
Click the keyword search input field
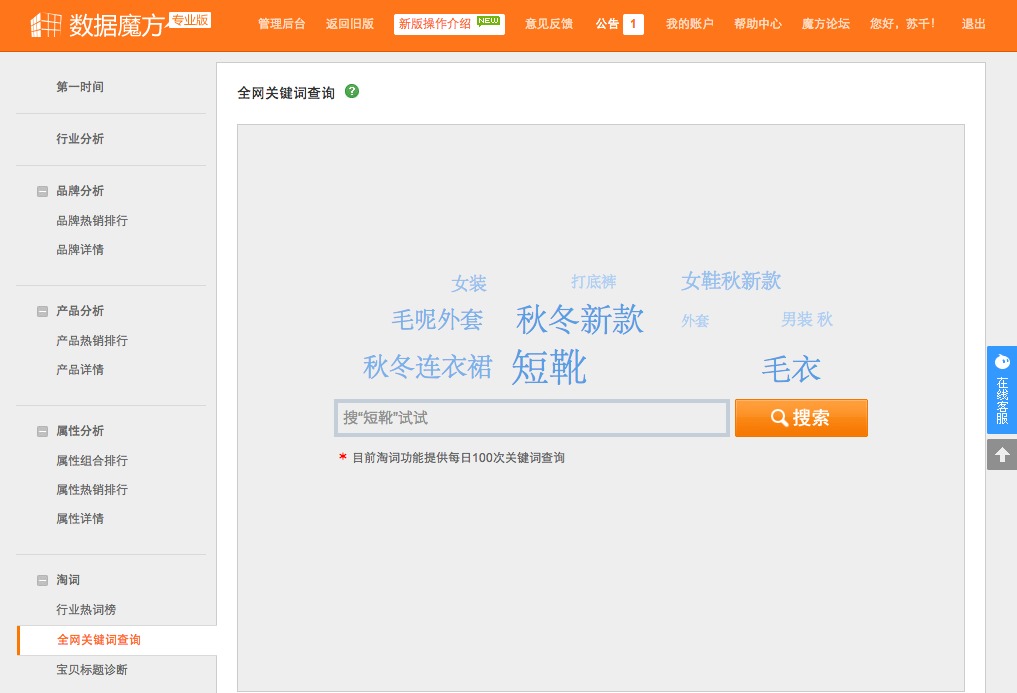click(x=531, y=418)
